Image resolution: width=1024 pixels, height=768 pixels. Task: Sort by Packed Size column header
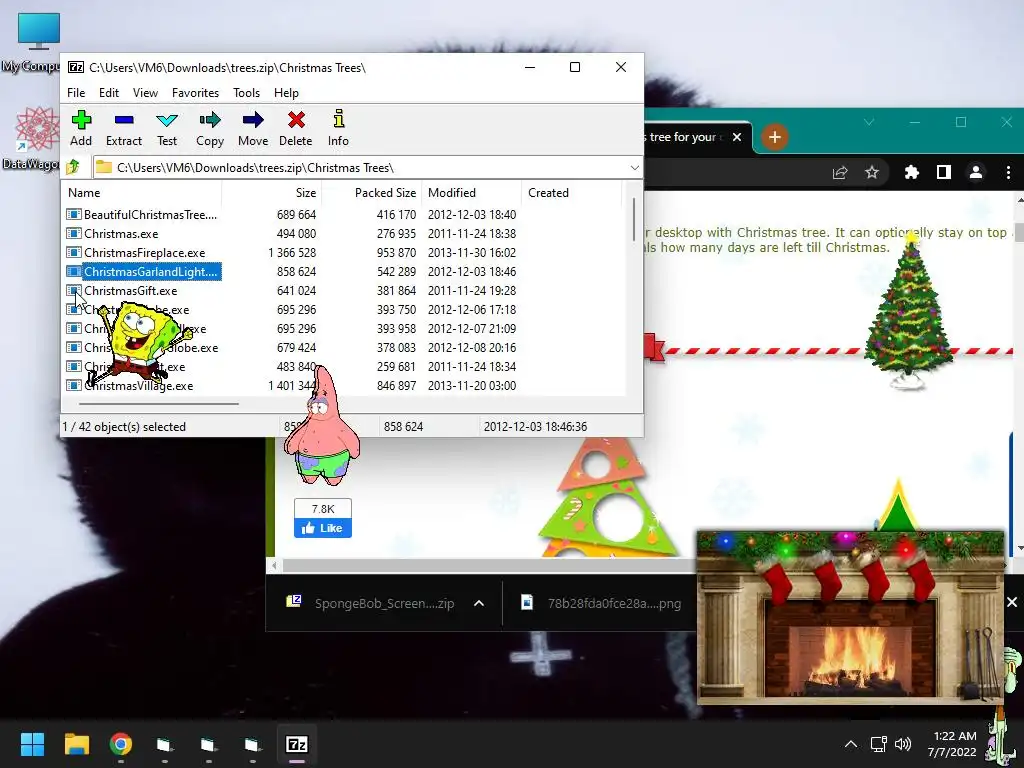tap(371, 193)
